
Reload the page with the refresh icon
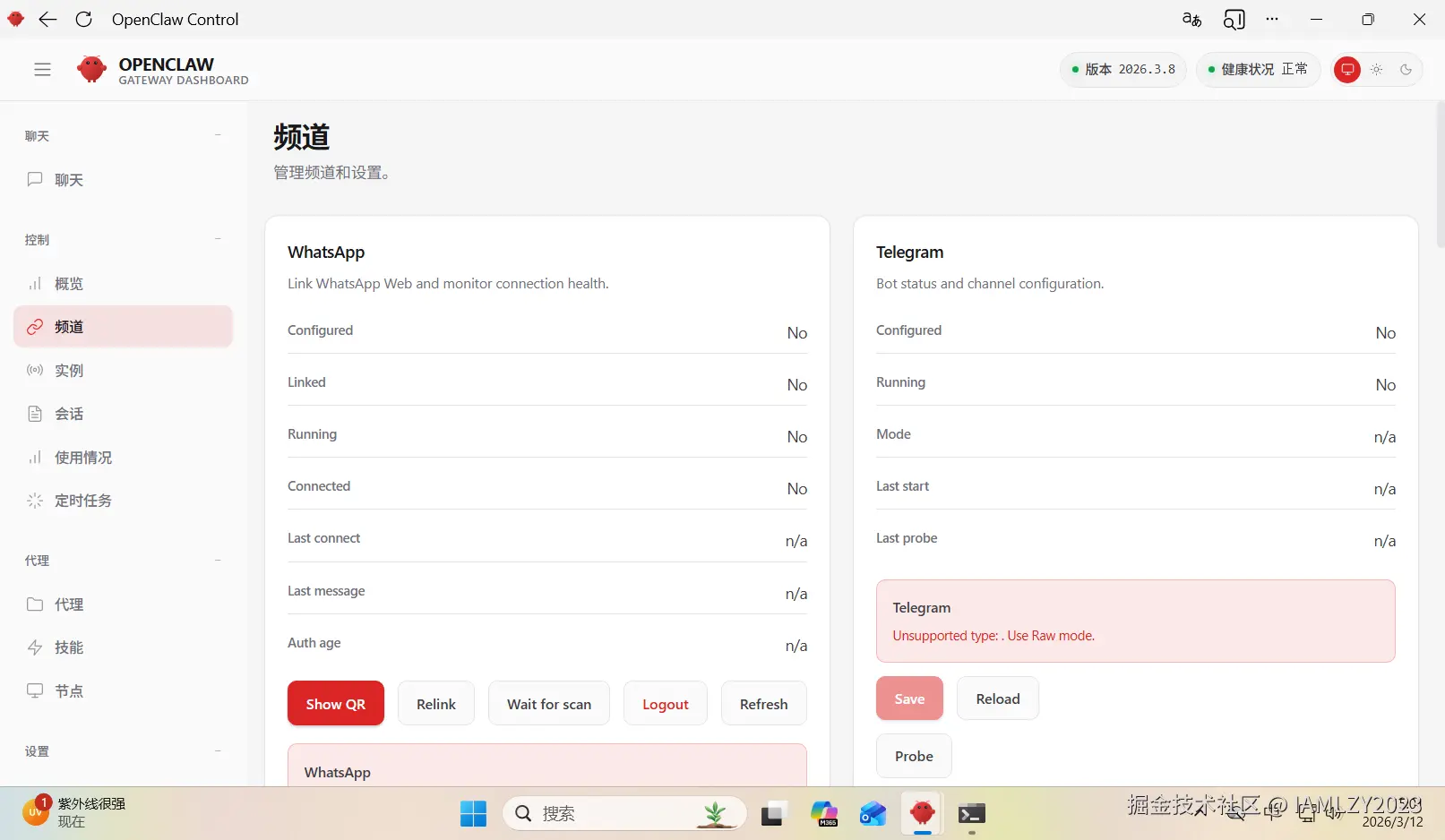pos(83,20)
